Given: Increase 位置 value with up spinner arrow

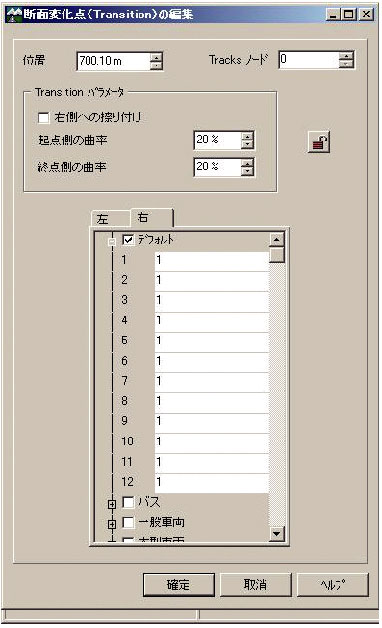Looking at the screenshot, I should coord(156,57).
